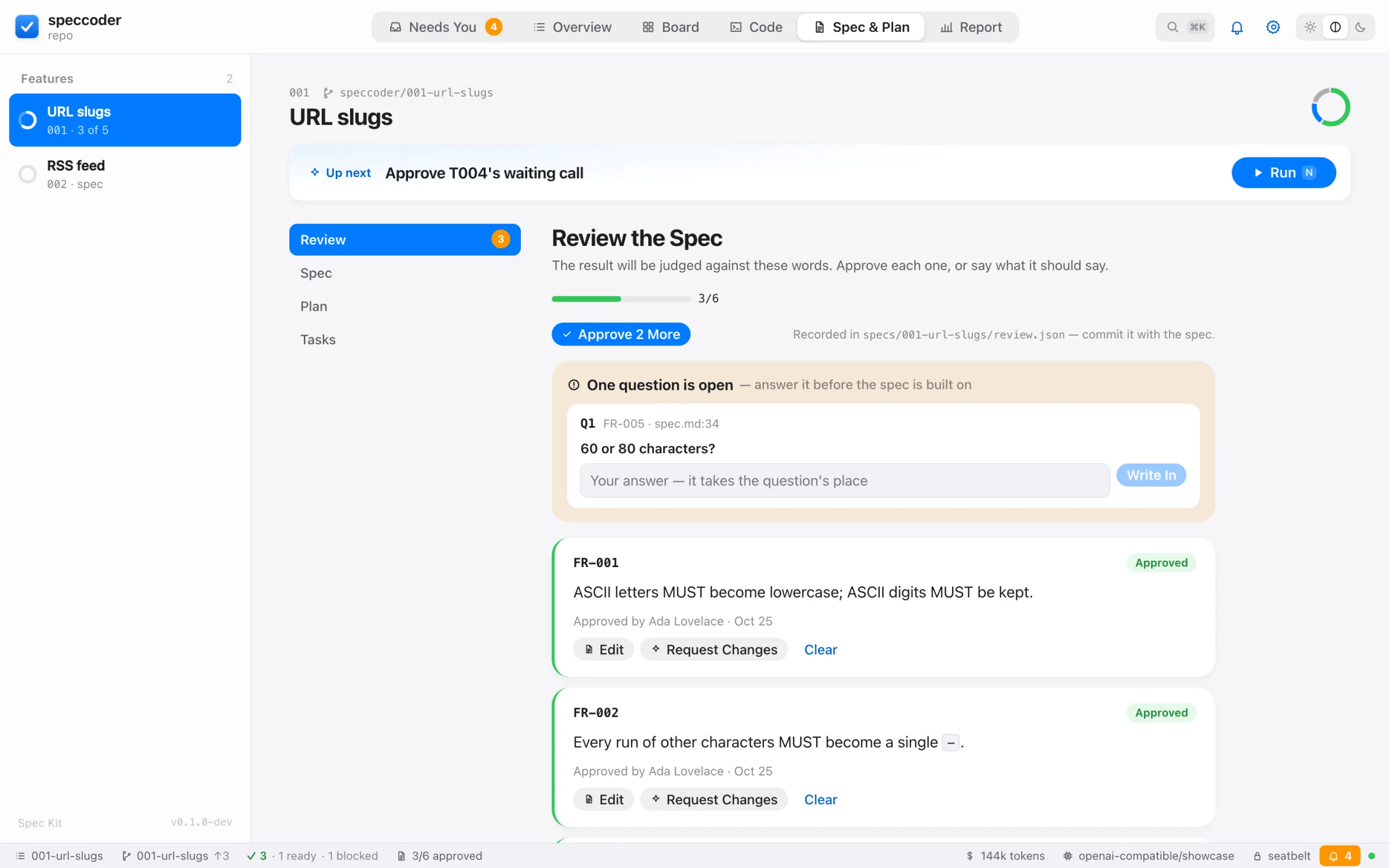The width and height of the screenshot is (1389, 868).
Task: Select RSS feed feature in sidebar
Action: pyautogui.click(x=125, y=174)
